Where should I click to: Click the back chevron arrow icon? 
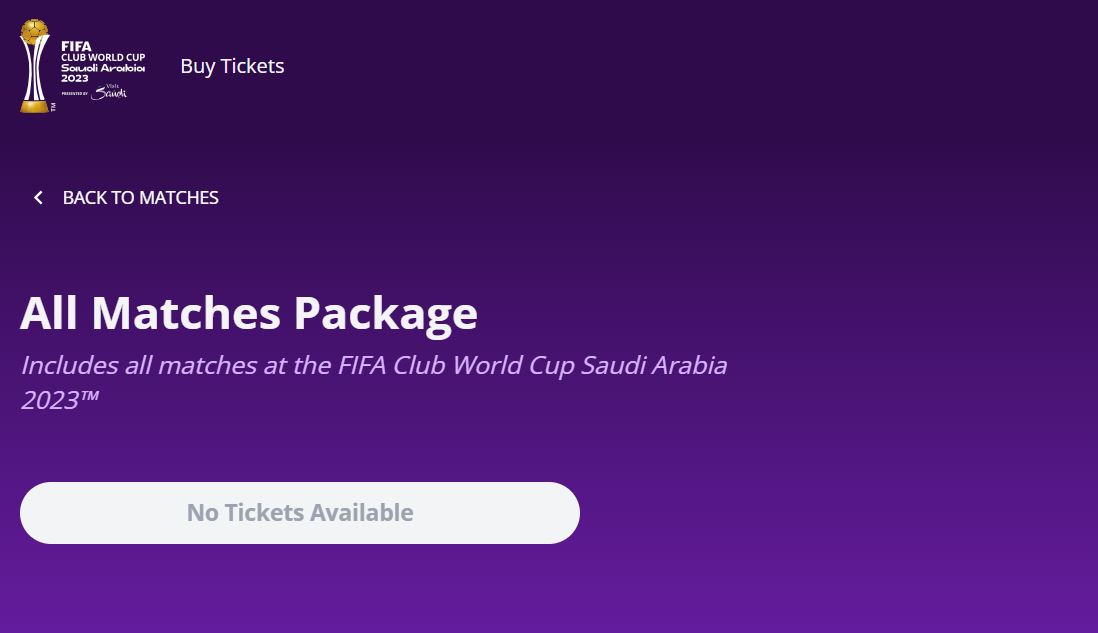click(x=39, y=197)
